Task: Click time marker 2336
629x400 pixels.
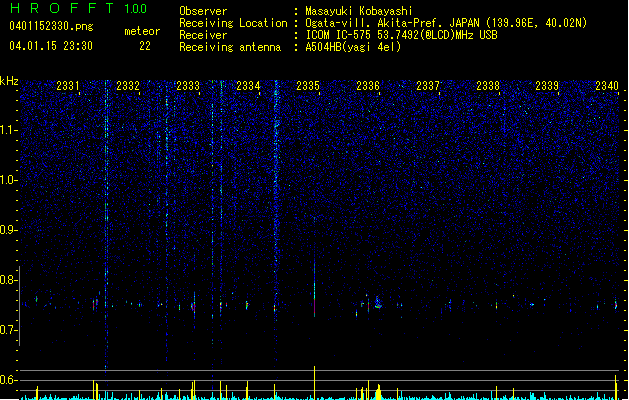Action: pos(368,86)
